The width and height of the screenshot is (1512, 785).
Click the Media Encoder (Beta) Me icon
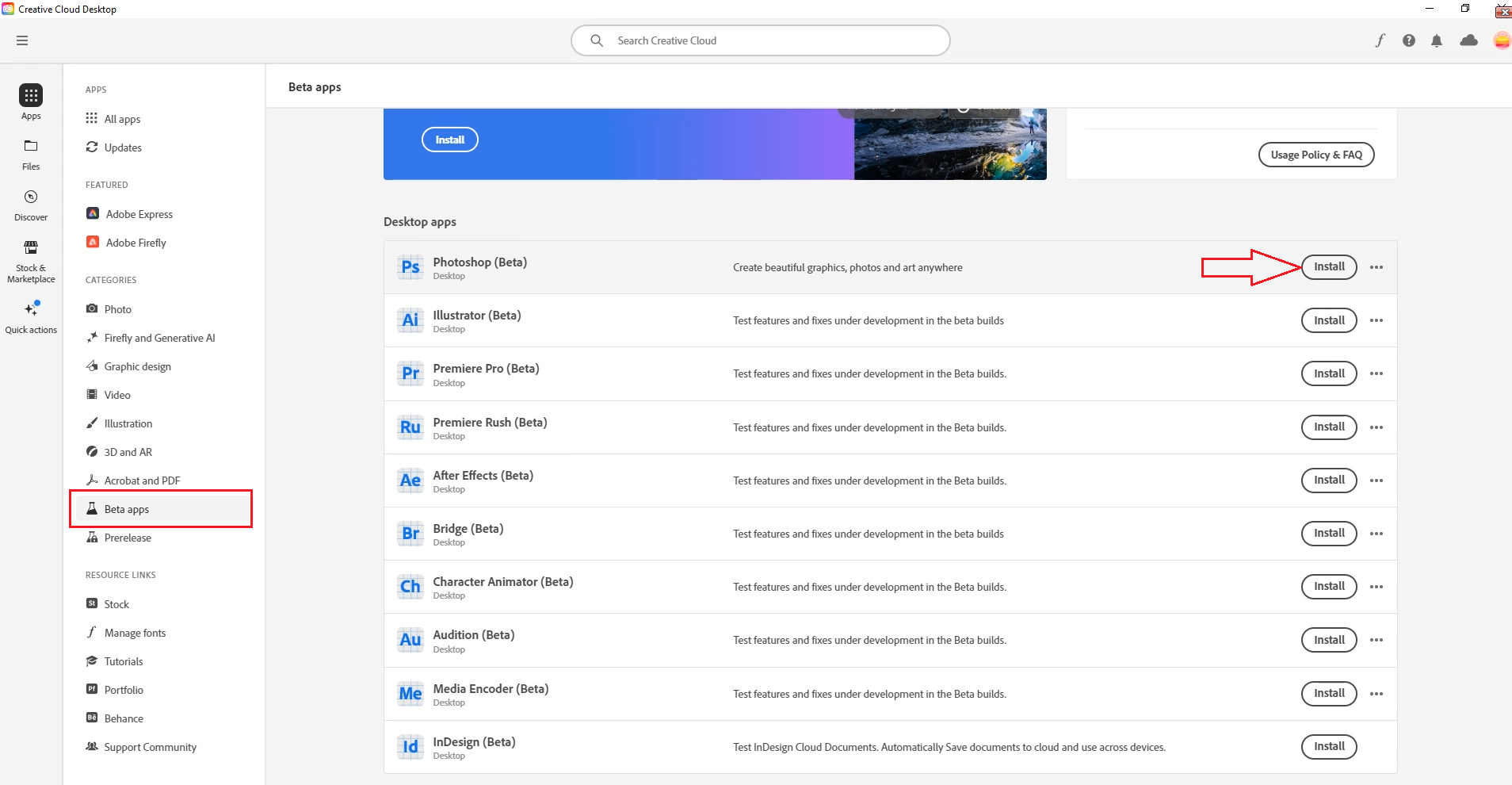coord(410,694)
